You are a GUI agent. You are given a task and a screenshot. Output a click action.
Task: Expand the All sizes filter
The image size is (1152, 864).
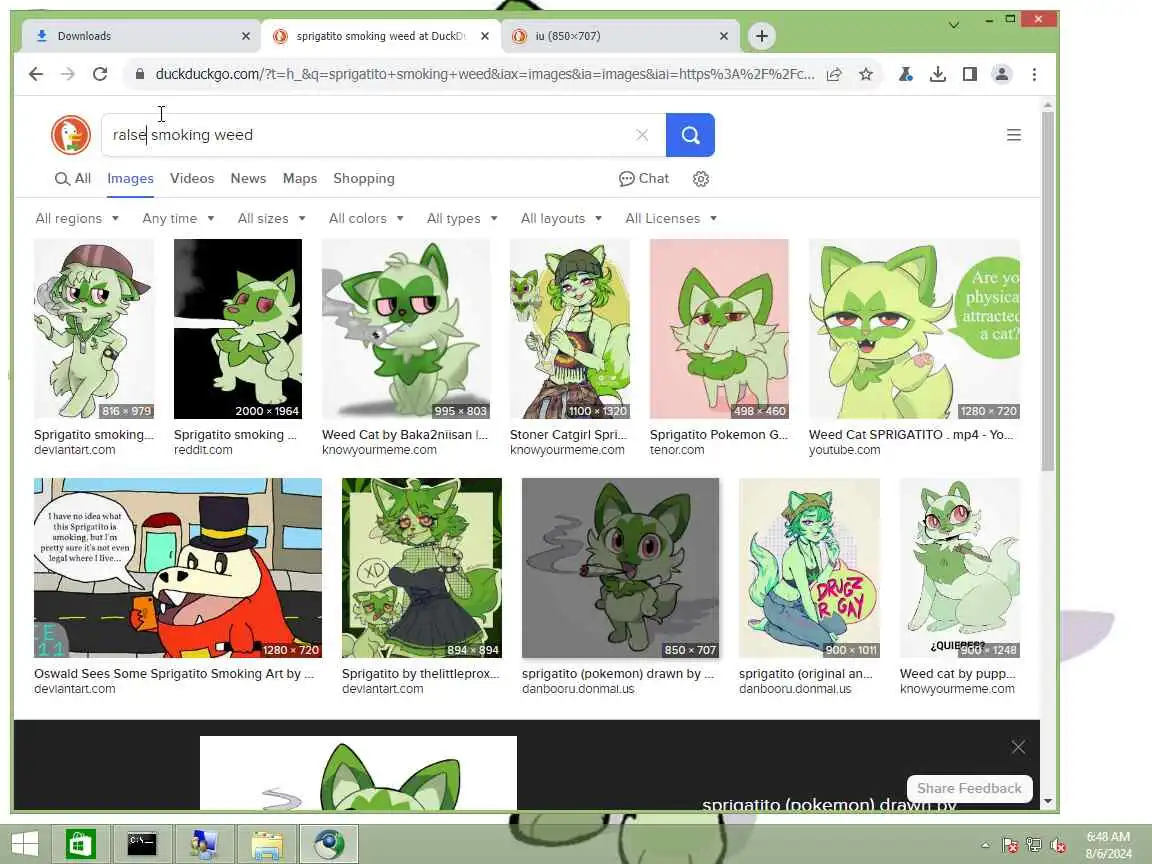272,219
